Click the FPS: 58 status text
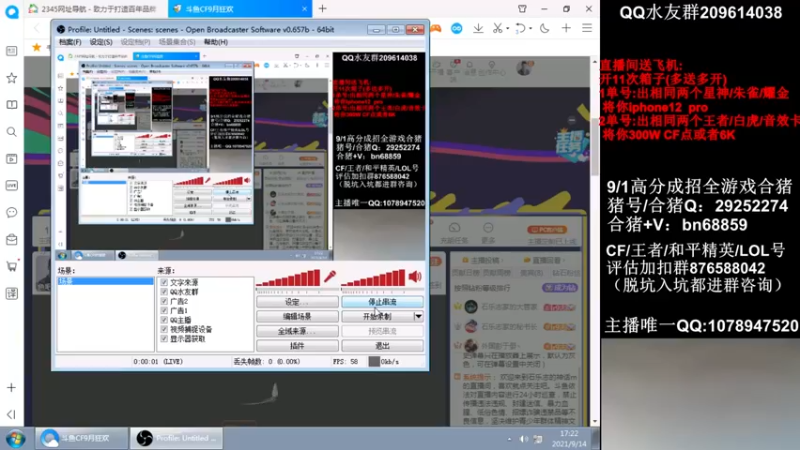800x450 pixels. point(345,361)
